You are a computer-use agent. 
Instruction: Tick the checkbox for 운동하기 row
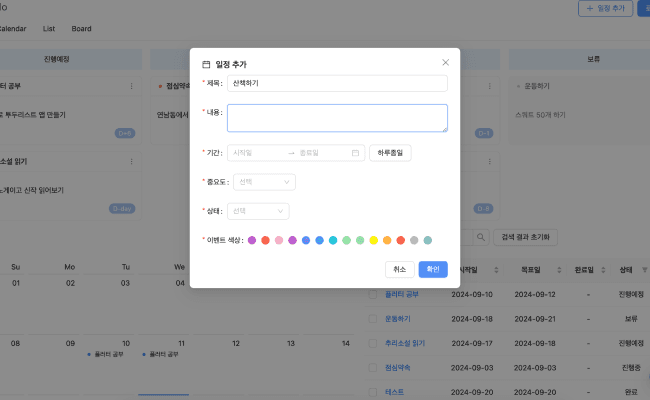click(373, 319)
